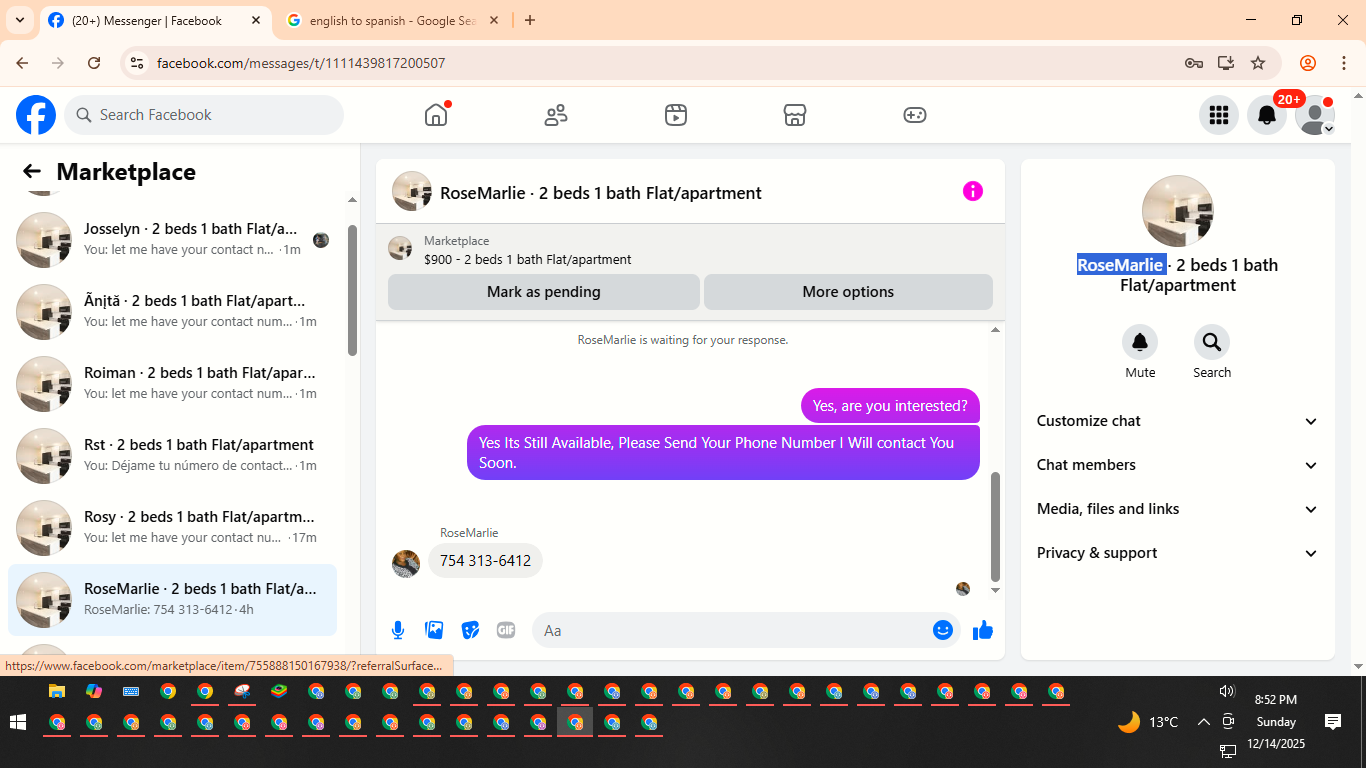
Task: Open the Marketplace storefront icon
Action: [x=795, y=115]
